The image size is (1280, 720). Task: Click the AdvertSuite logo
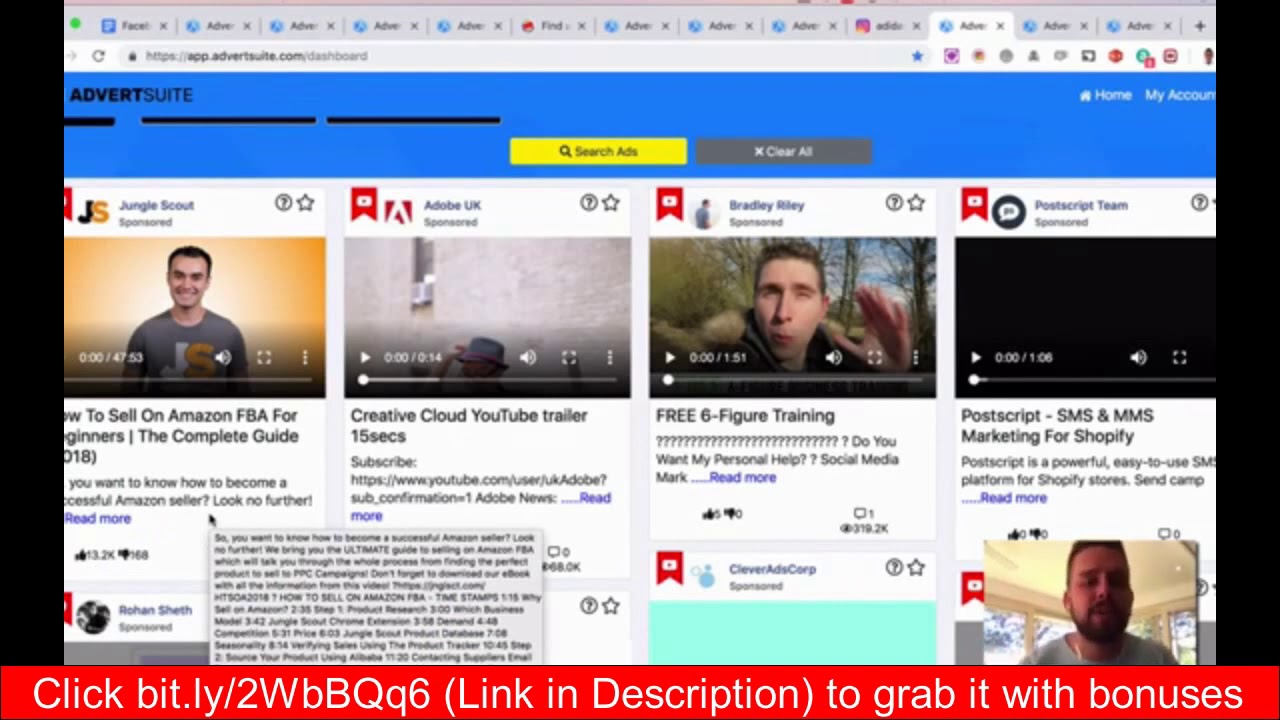[x=131, y=95]
